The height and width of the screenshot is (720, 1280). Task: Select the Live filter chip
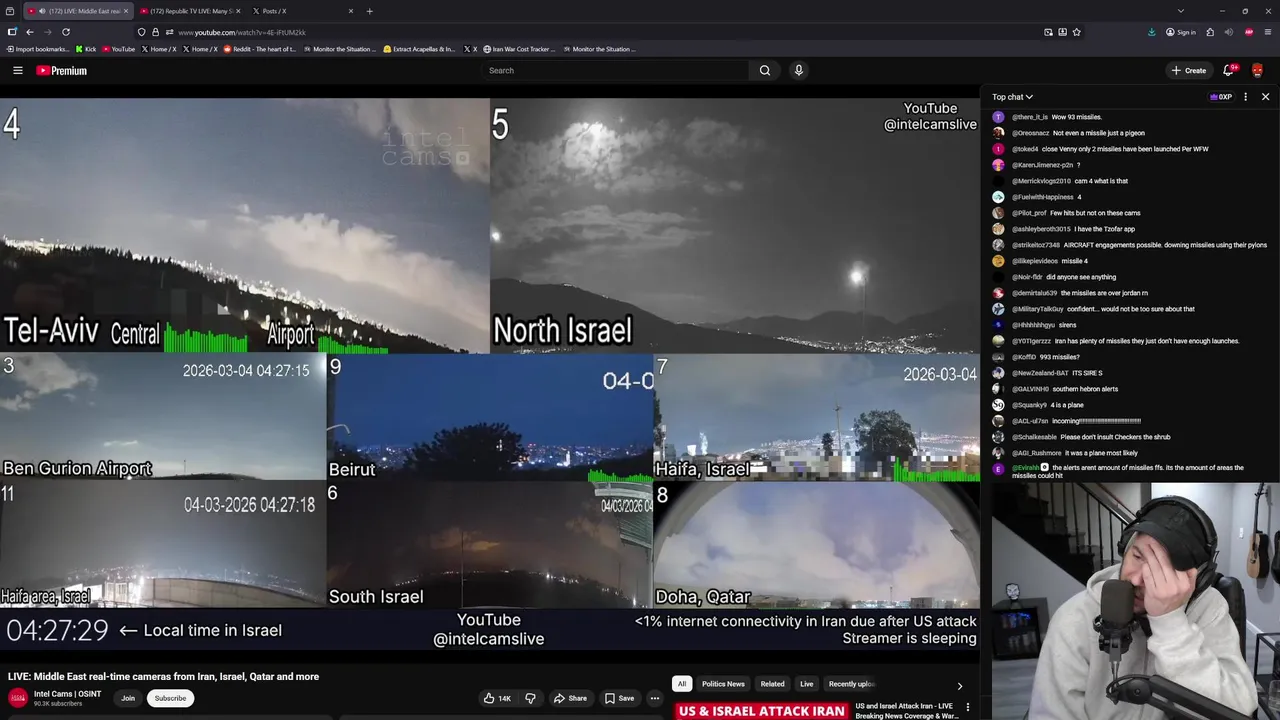tap(807, 684)
